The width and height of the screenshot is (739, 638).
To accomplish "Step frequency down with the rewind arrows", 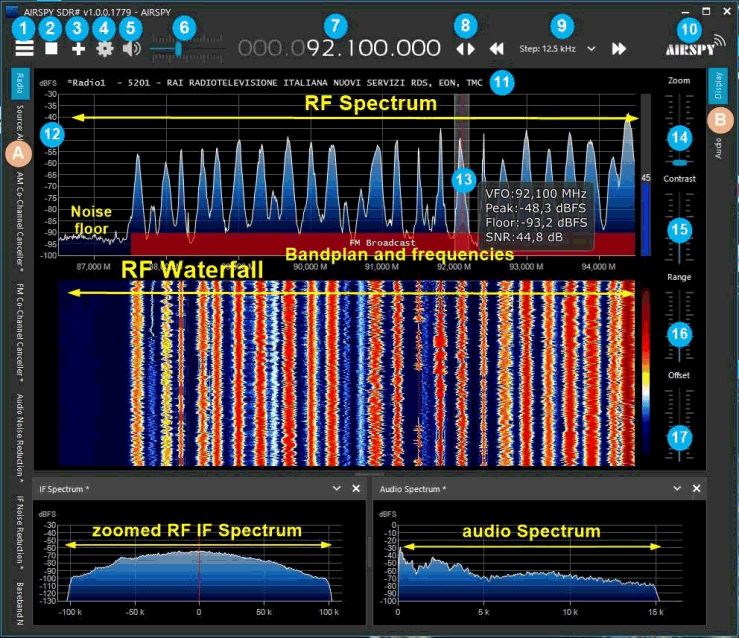I will (496, 48).
